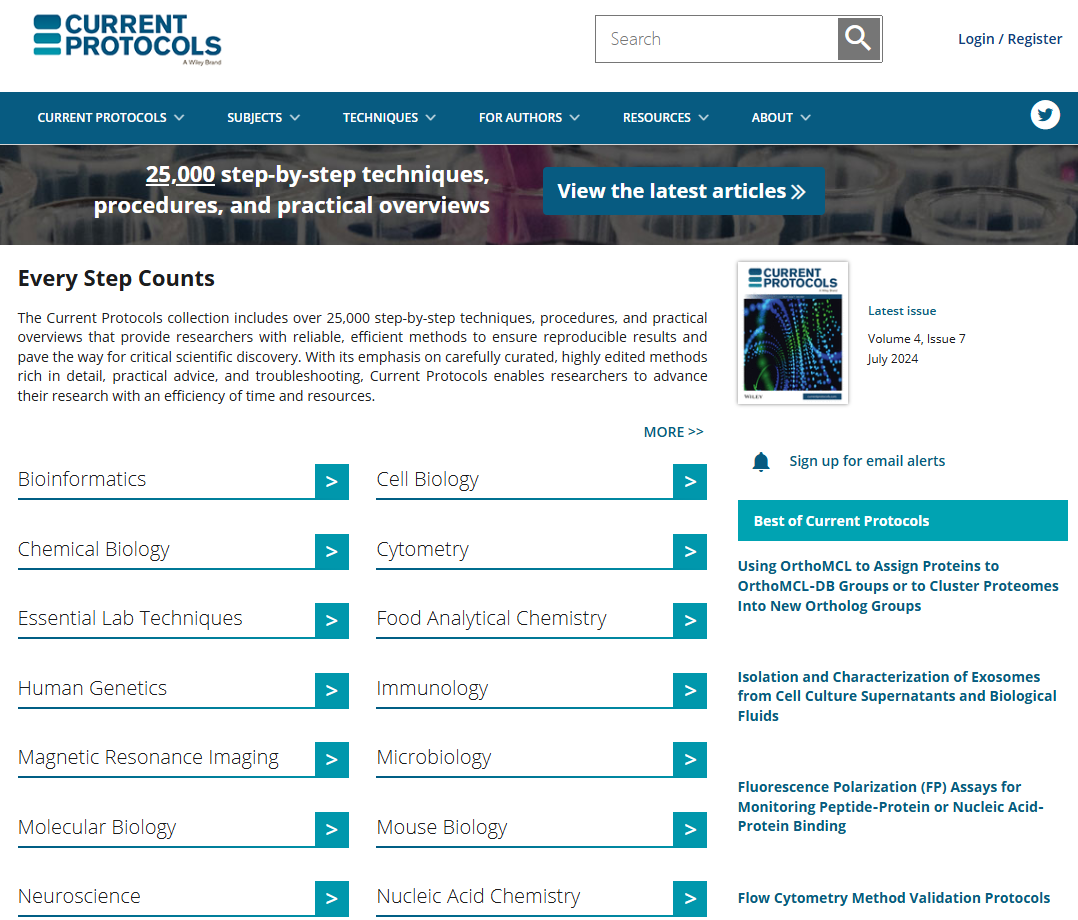1078x920 pixels.
Task: Open the Cell Biology subject link
Action: tap(428, 479)
